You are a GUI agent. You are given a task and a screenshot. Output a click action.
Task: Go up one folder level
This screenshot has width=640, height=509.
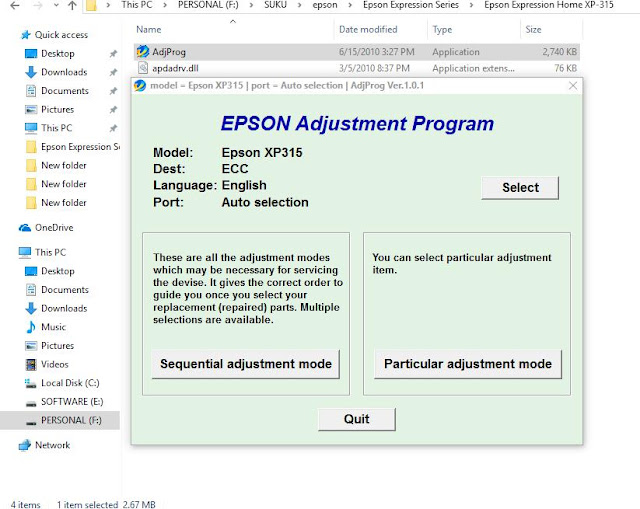[x=72, y=5]
